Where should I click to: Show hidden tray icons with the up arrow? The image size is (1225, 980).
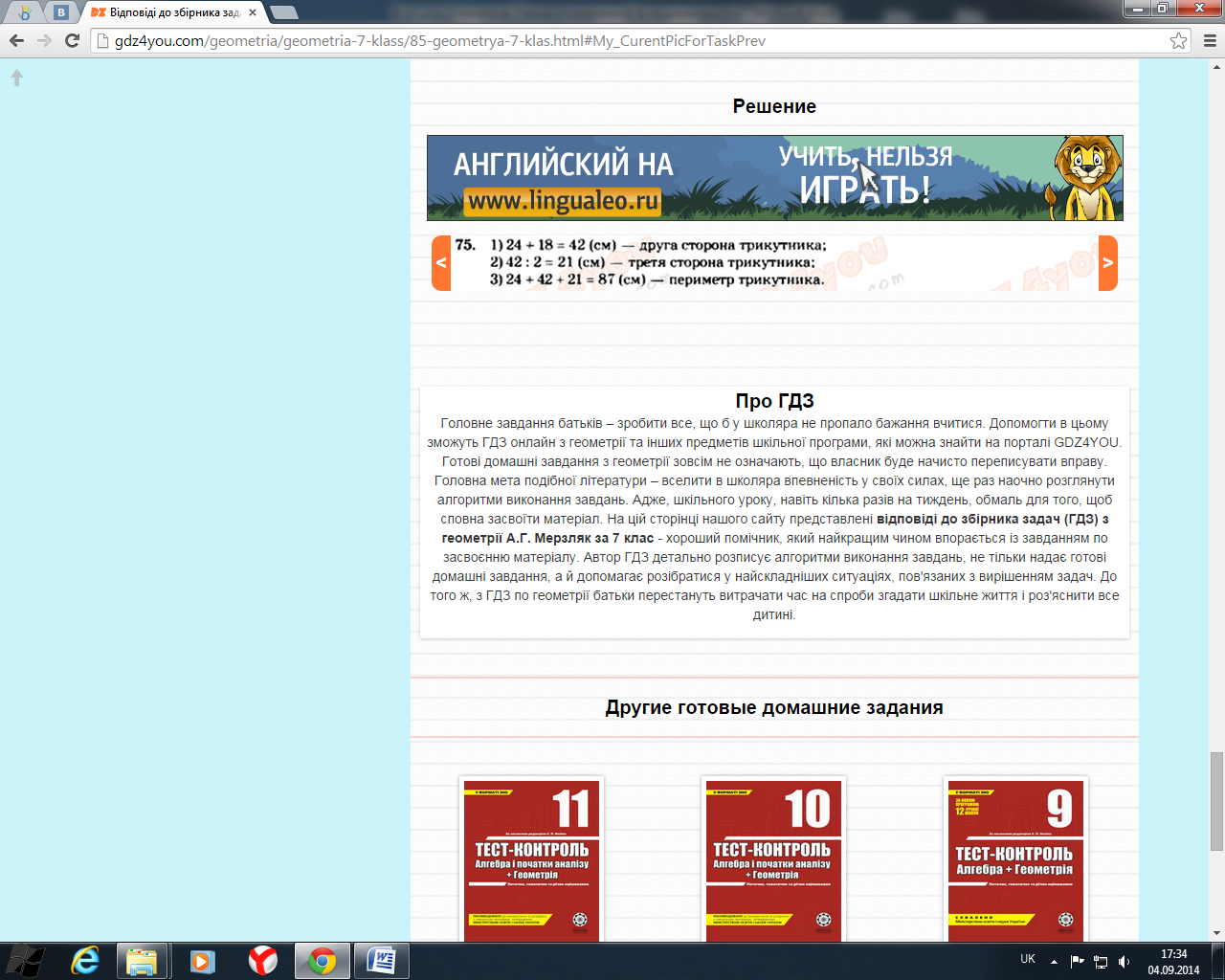[x=1055, y=961]
